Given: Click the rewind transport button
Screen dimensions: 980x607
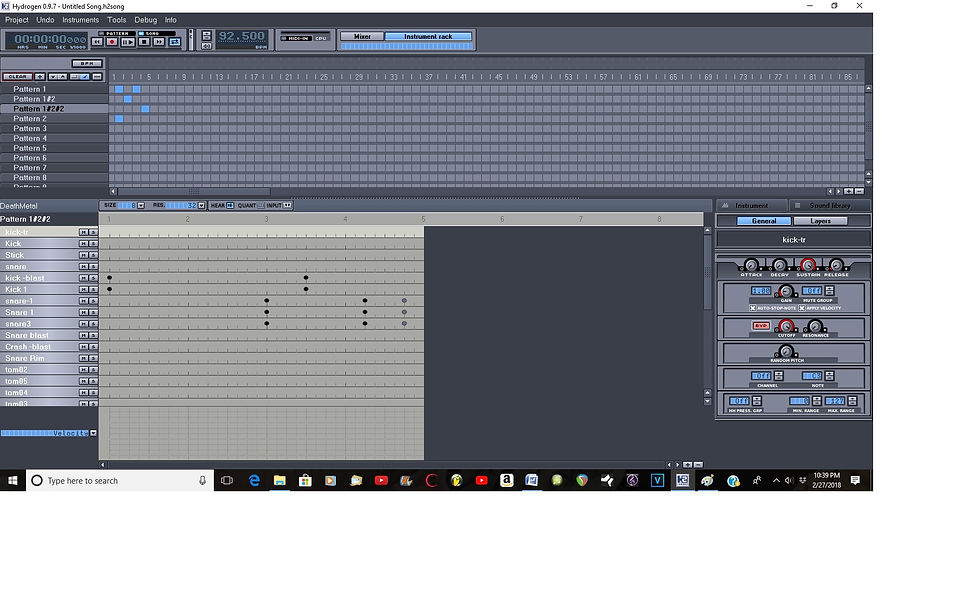Looking at the screenshot, I should [97, 42].
